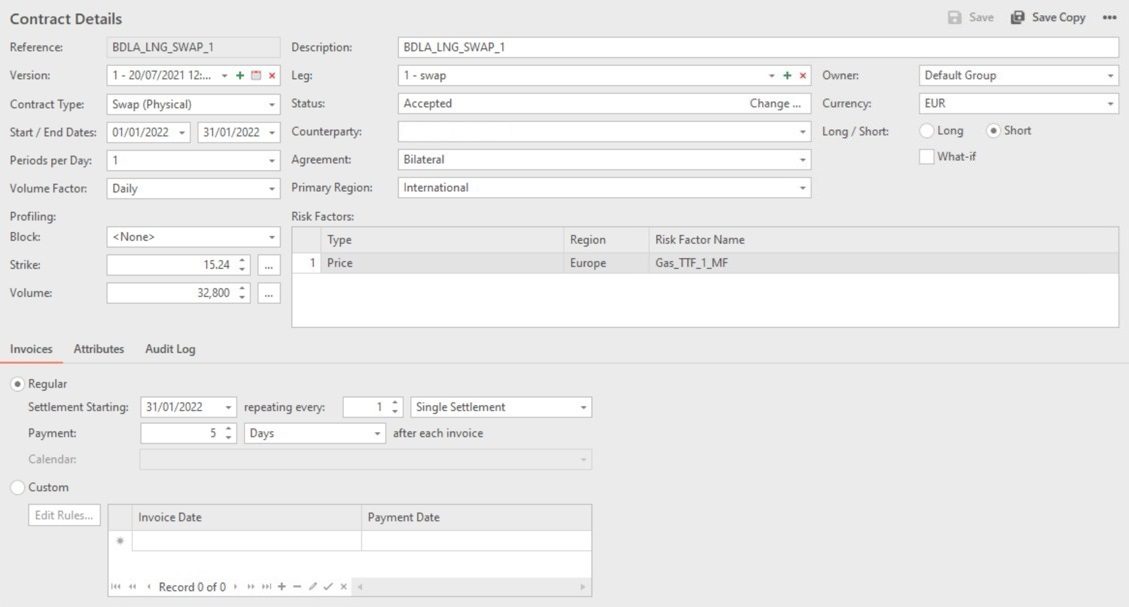Enable the What-if checkbox
This screenshot has width=1129, height=607.
pos(927,157)
